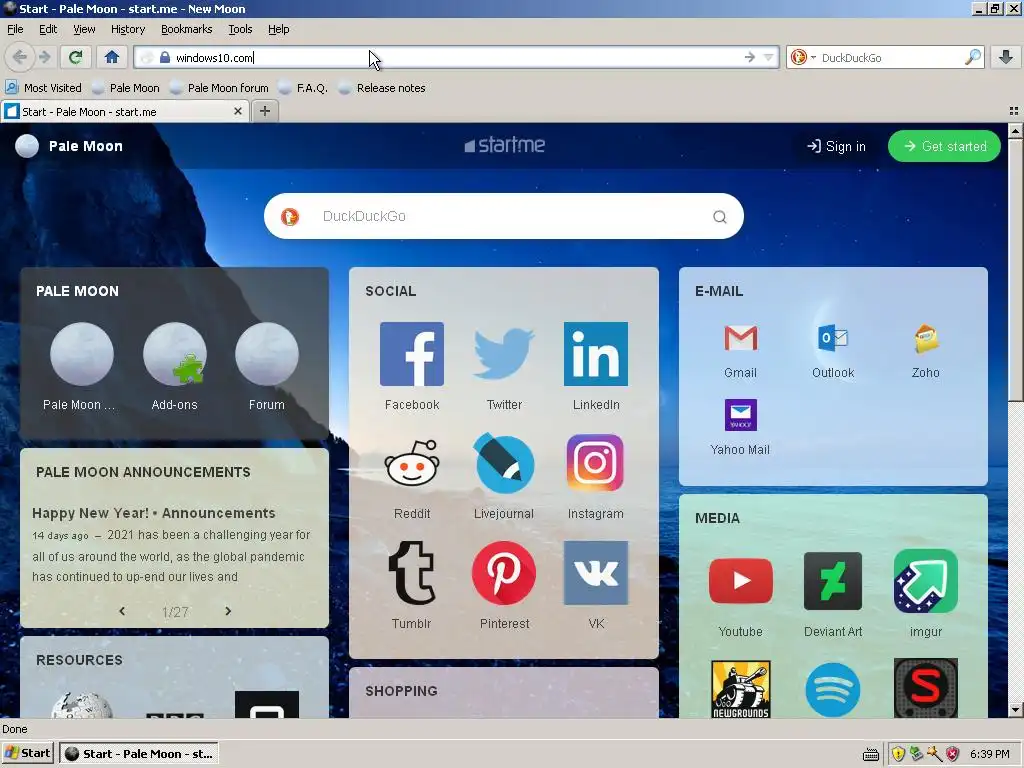Open Most Visited bookmarks folder
The height and width of the screenshot is (768, 1024).
pos(44,88)
